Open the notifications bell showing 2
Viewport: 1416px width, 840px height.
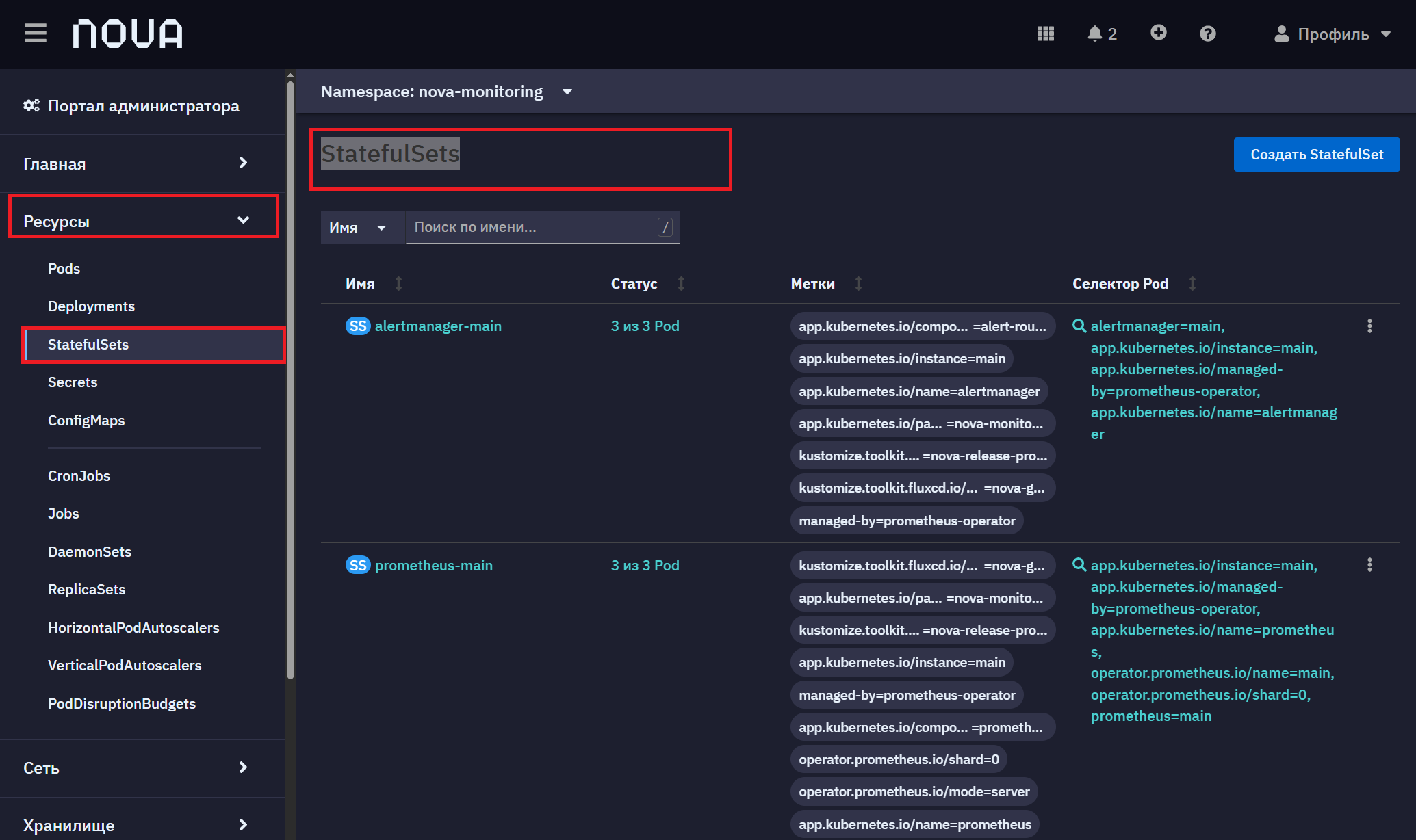(1102, 34)
